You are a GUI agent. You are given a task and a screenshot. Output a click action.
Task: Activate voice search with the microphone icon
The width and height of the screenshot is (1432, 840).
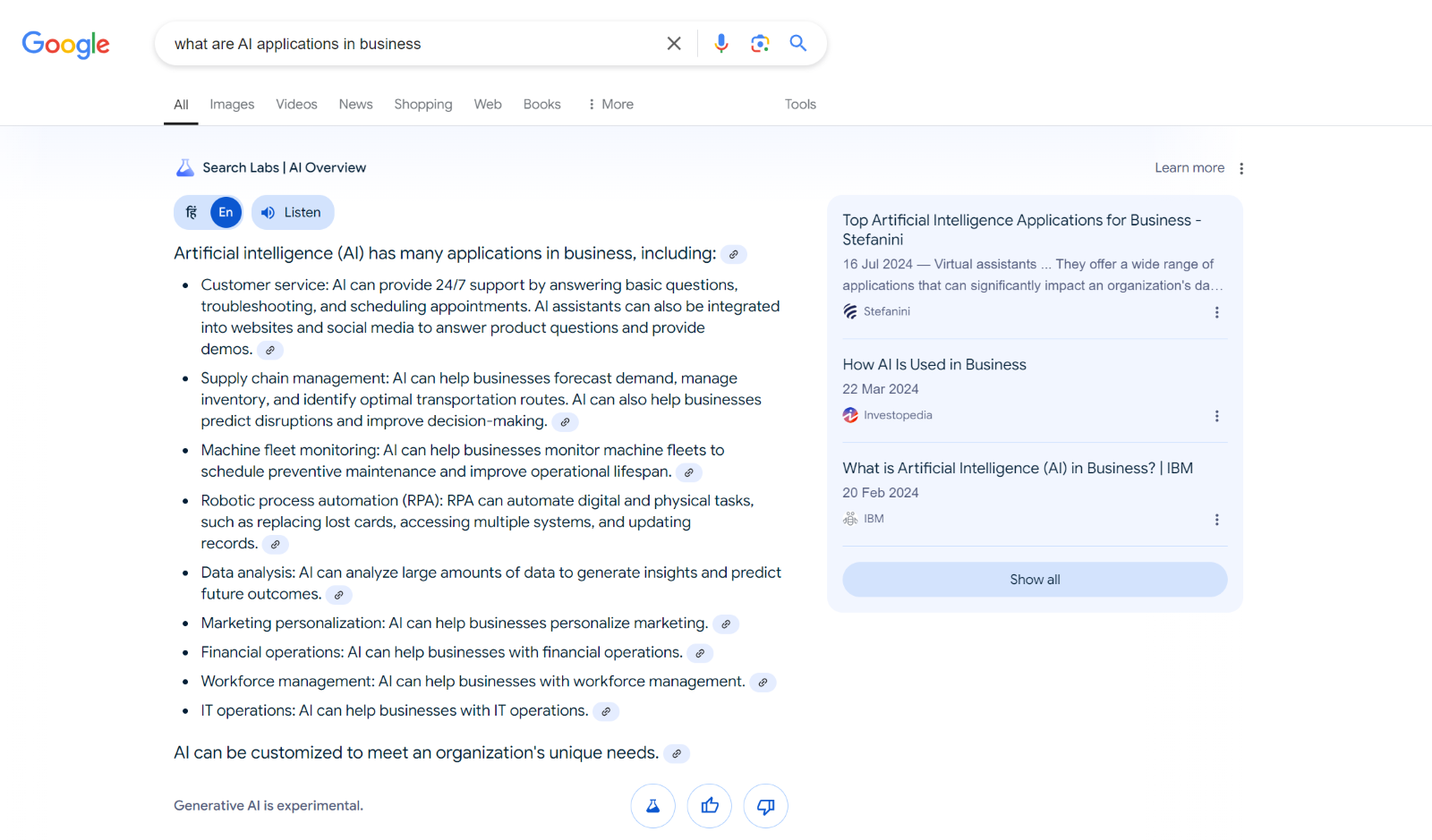coord(721,42)
